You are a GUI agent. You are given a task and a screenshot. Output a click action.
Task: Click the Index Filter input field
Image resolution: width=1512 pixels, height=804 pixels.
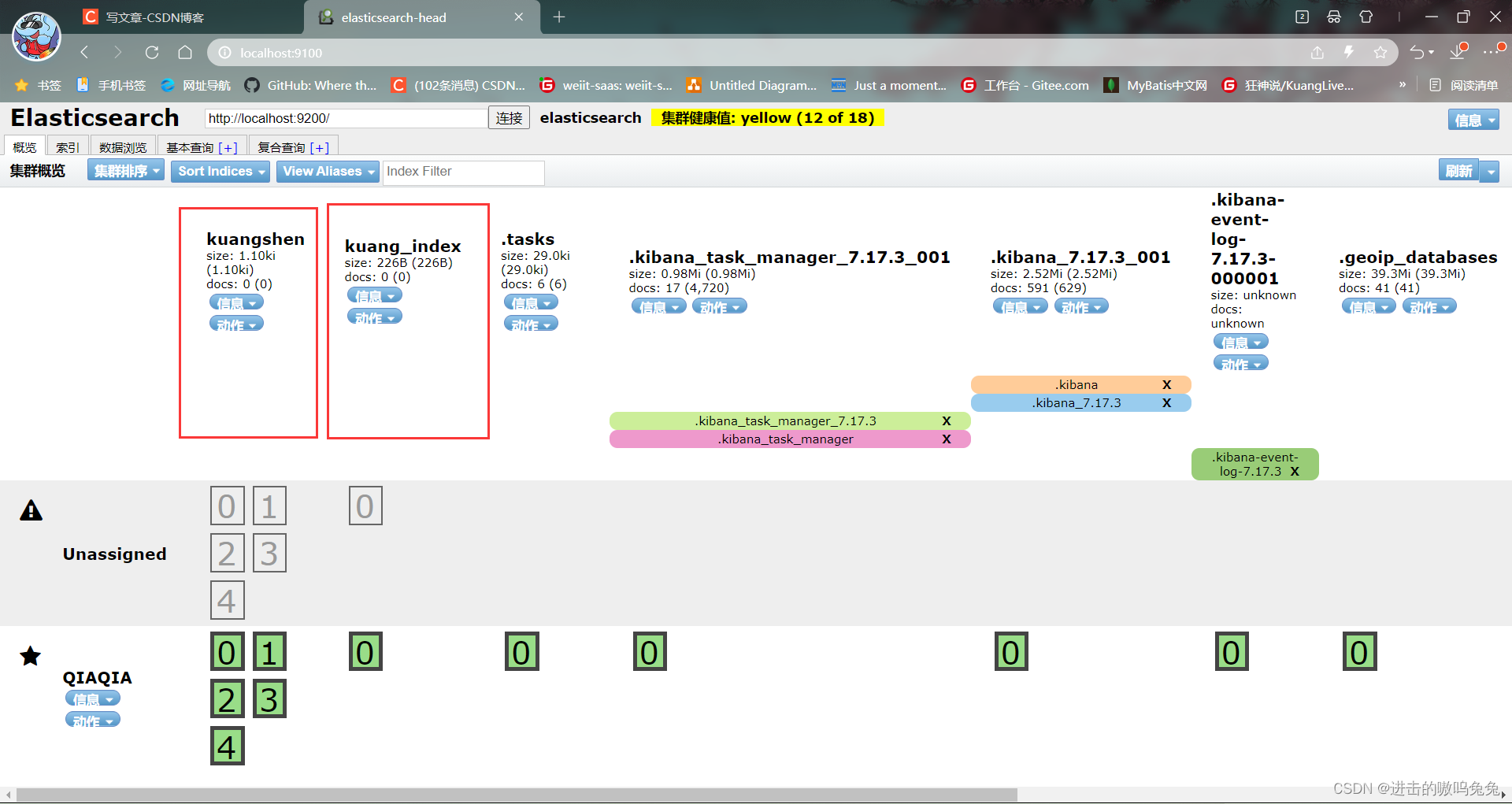463,172
